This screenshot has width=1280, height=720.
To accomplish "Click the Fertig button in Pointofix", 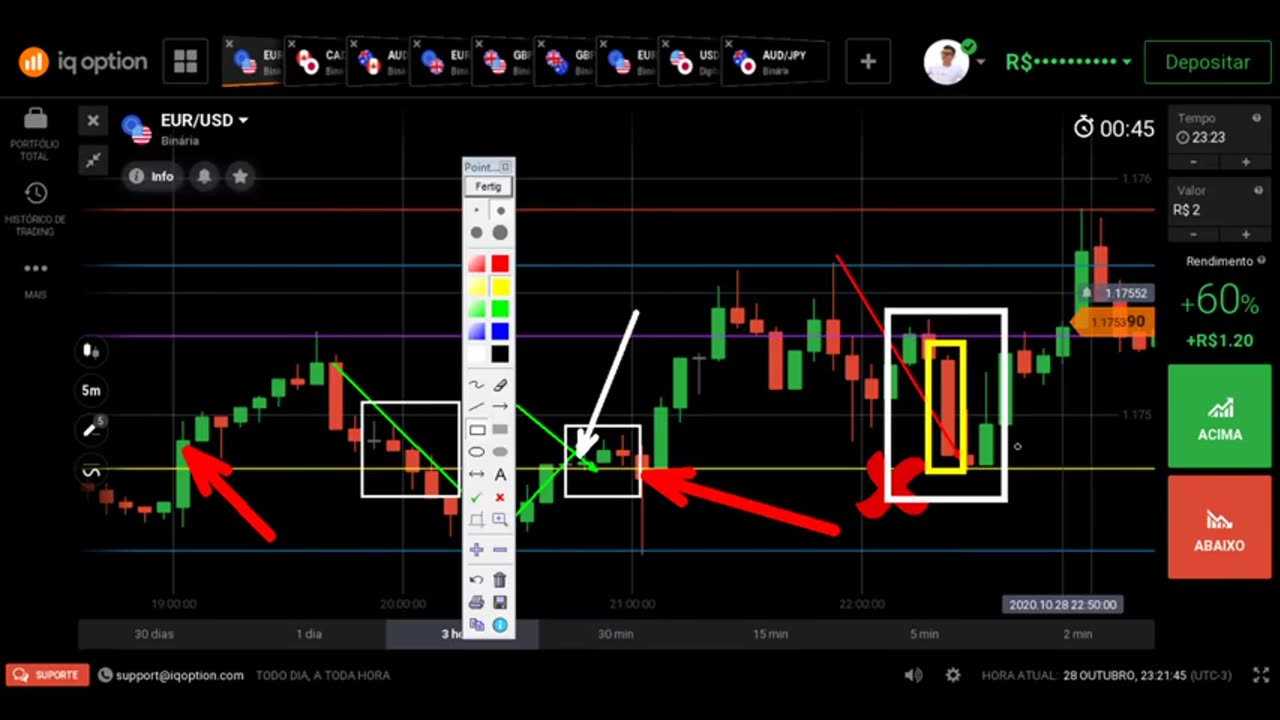I will [x=489, y=187].
